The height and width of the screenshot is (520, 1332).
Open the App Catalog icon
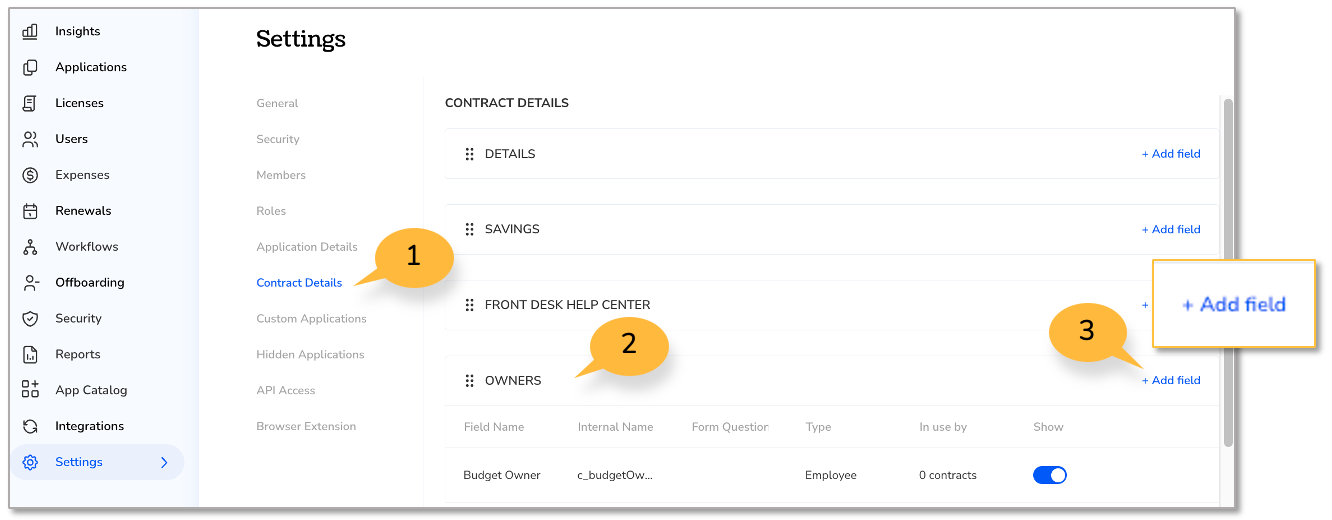click(30, 390)
